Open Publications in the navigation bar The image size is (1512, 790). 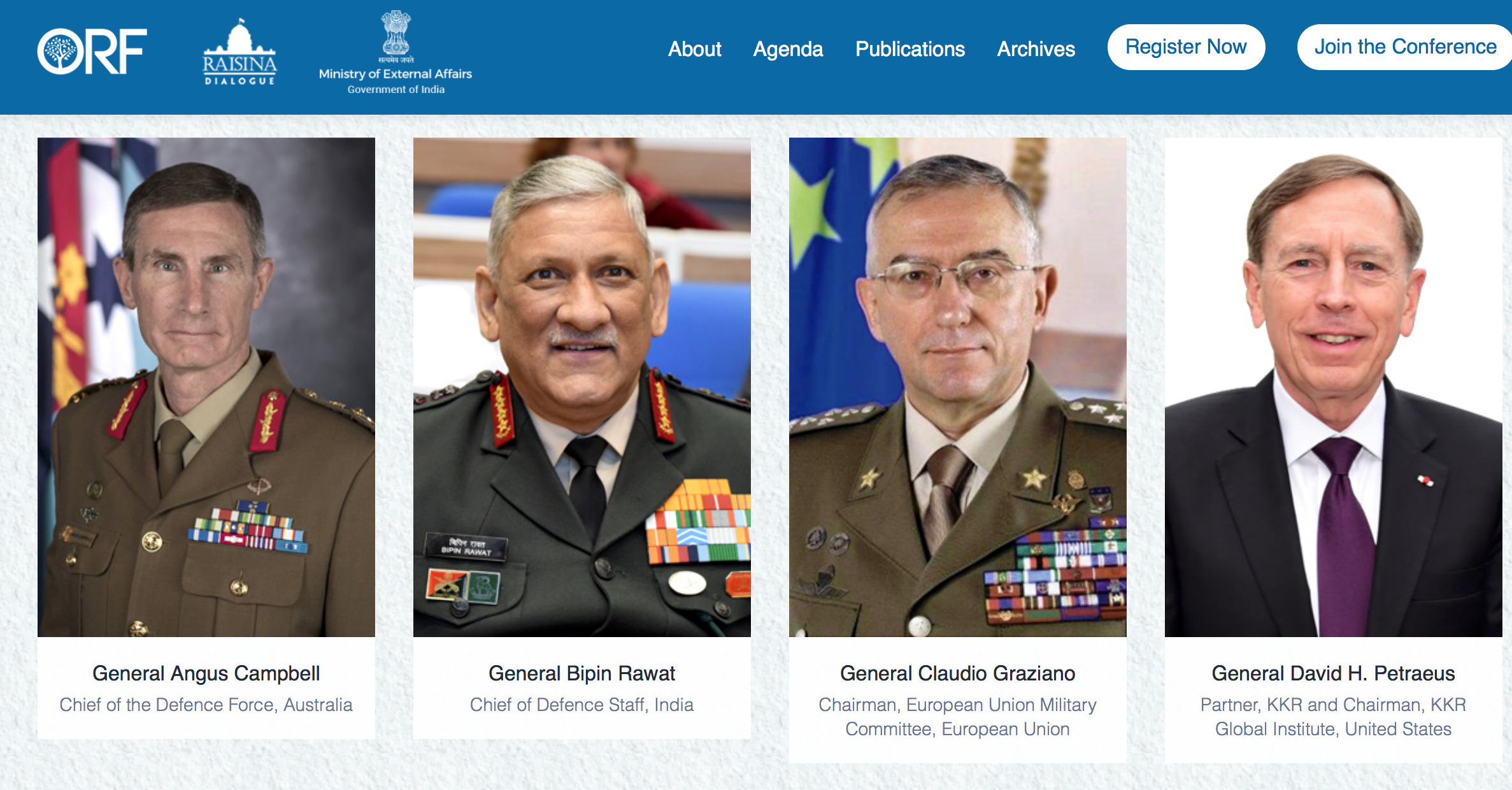coord(909,49)
